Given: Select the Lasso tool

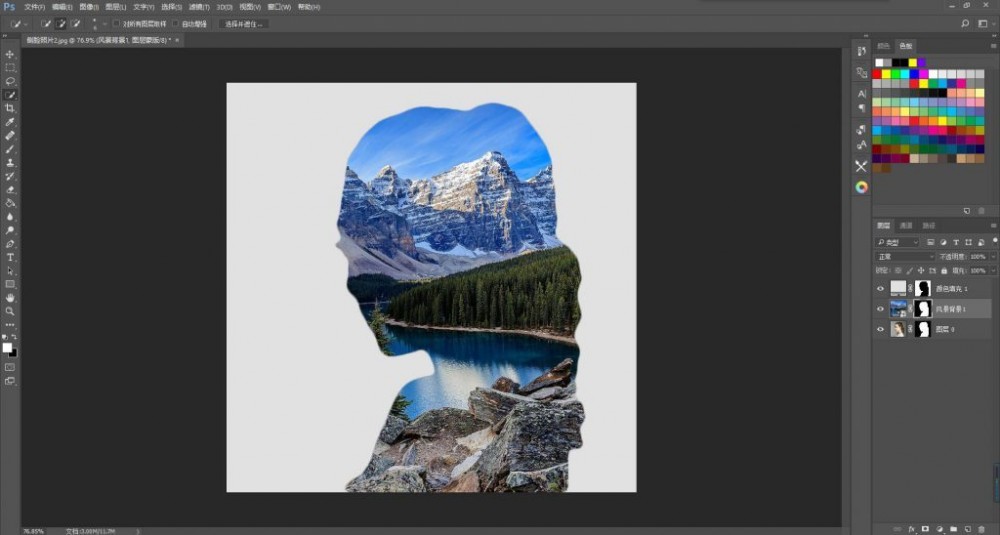Looking at the screenshot, I should click(10, 81).
